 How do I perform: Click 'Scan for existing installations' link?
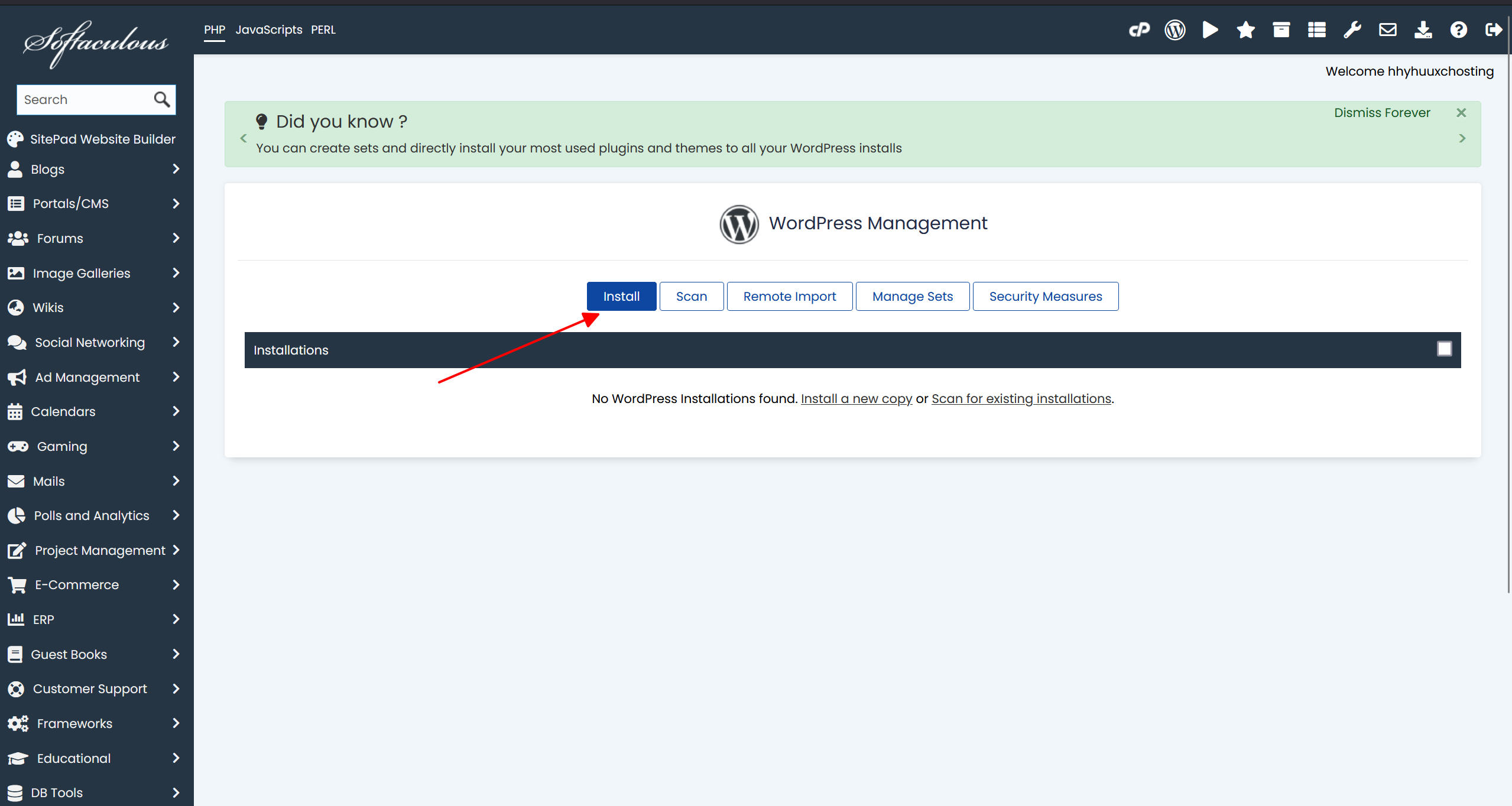click(1021, 399)
